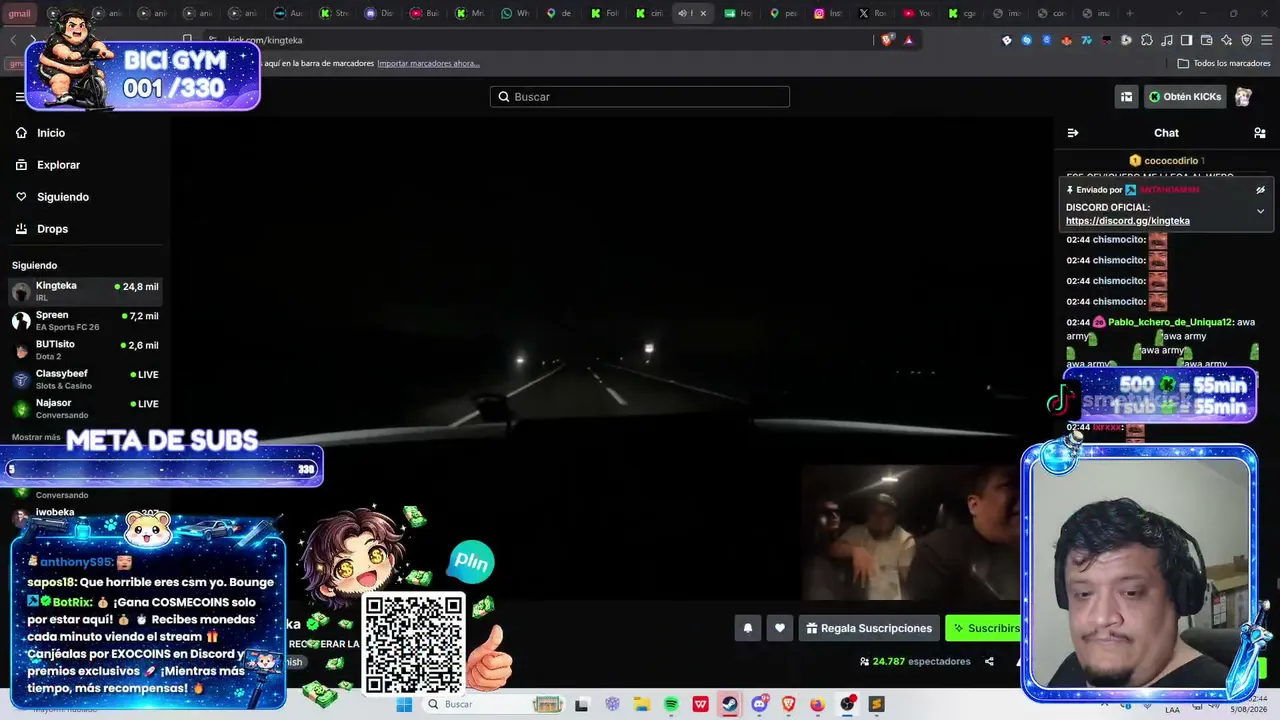1280x720 pixels.
Task: Click username Pablo_kchero_de_Uniqua12 in chat
Action: click(1170, 322)
